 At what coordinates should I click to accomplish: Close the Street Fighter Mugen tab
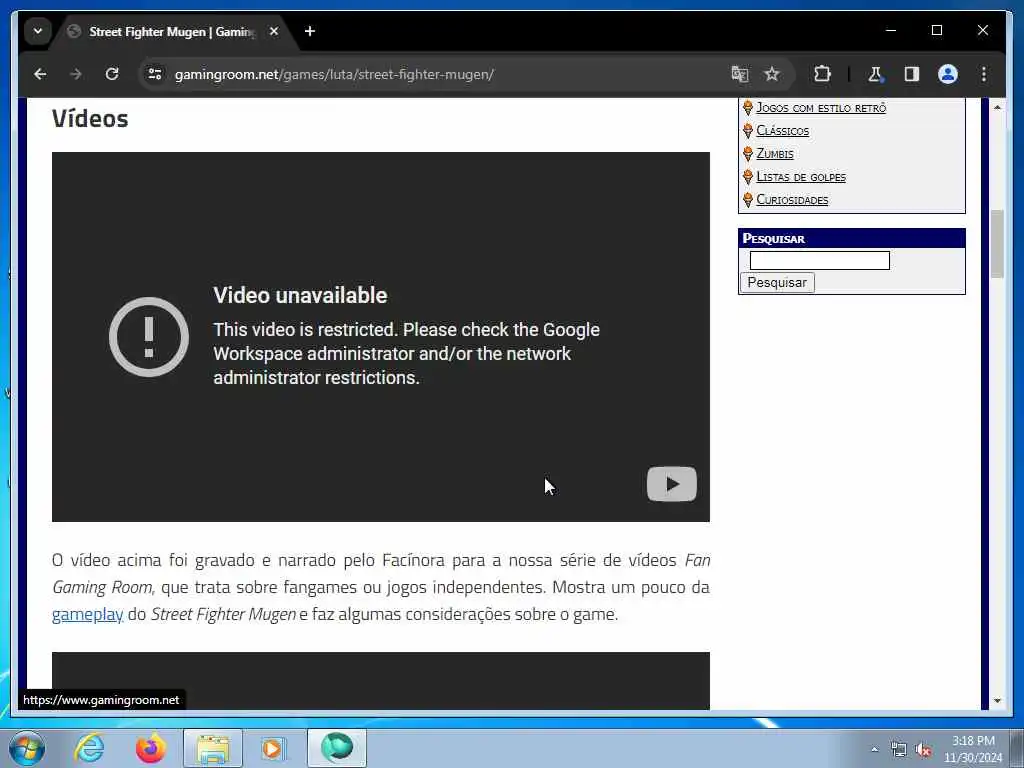[274, 31]
